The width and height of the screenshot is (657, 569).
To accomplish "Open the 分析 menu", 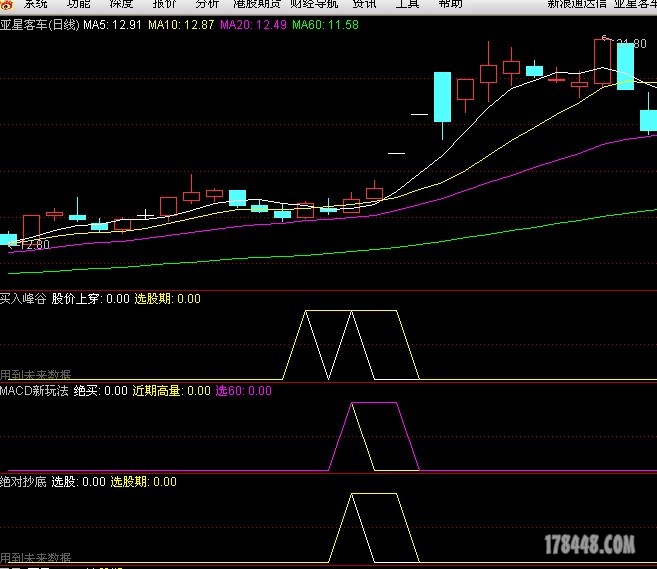I will [x=207, y=4].
